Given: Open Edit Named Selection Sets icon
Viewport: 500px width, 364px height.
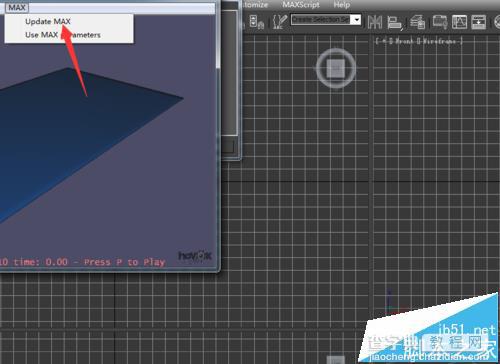Looking at the screenshot, I should [280, 22].
